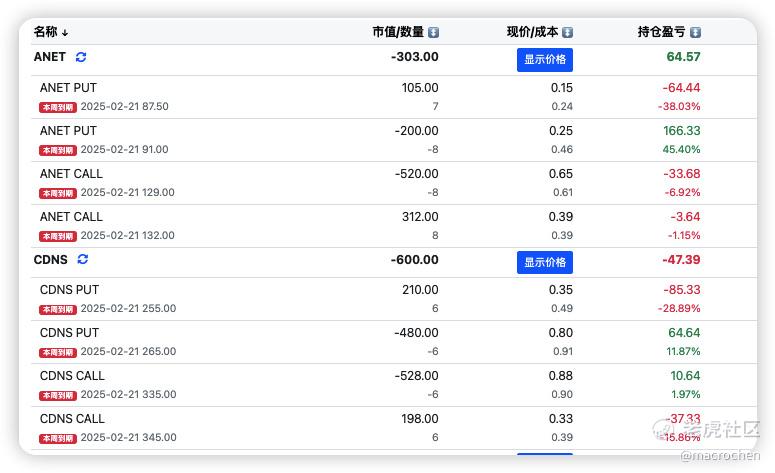Click profit value 166.33
This screenshot has width=775, height=473.
point(682,130)
